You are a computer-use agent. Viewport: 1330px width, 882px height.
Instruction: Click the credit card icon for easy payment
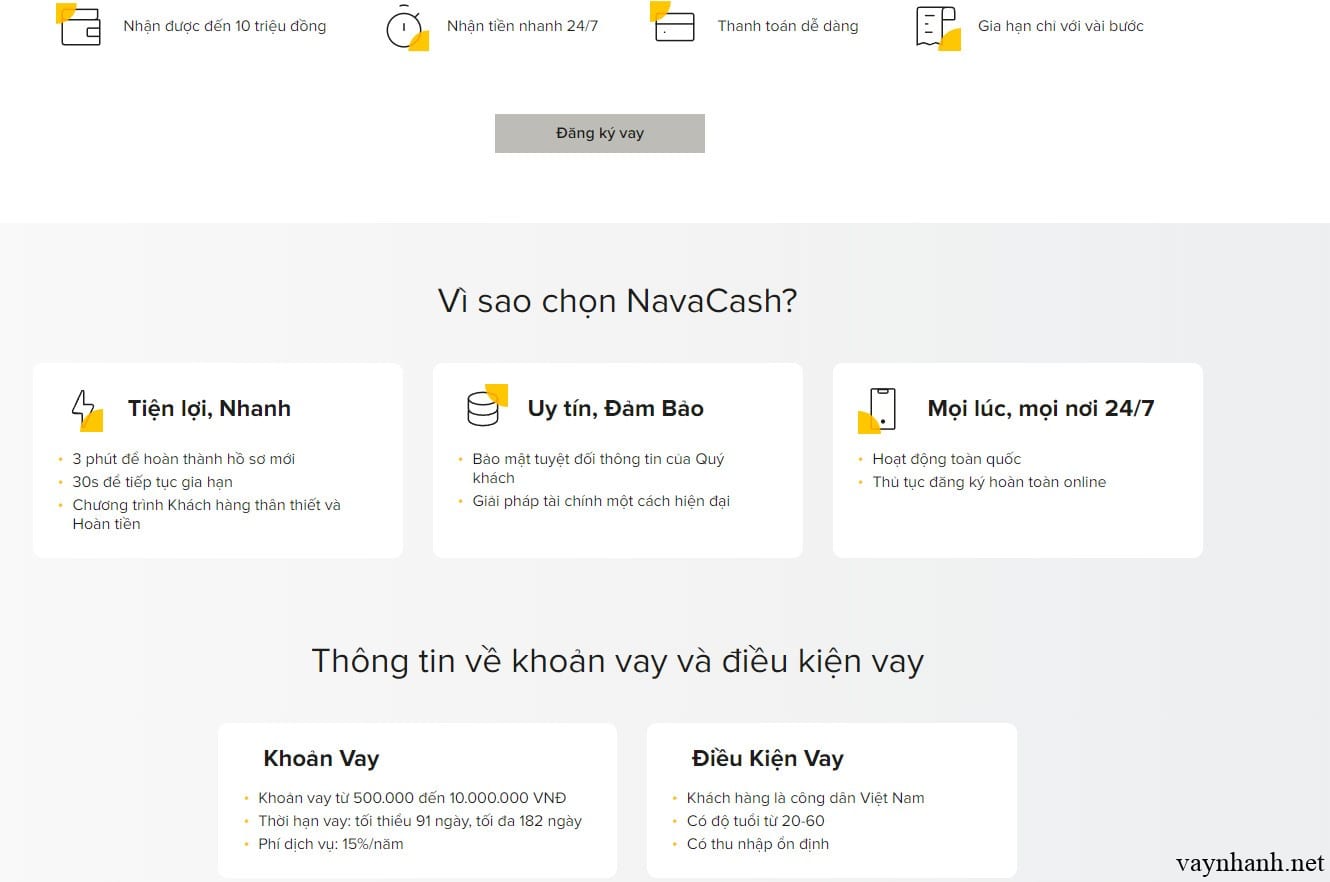tap(673, 26)
